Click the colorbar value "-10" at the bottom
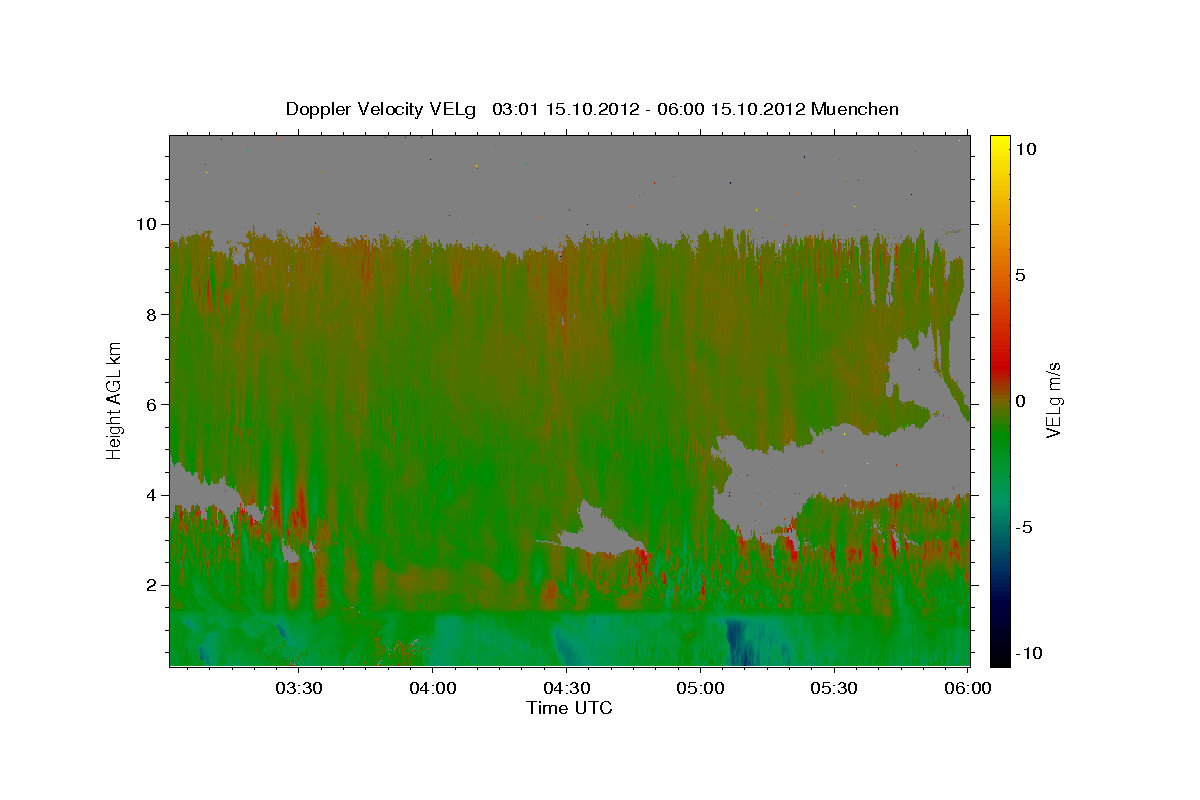The image size is (1200, 800). click(x=1029, y=653)
